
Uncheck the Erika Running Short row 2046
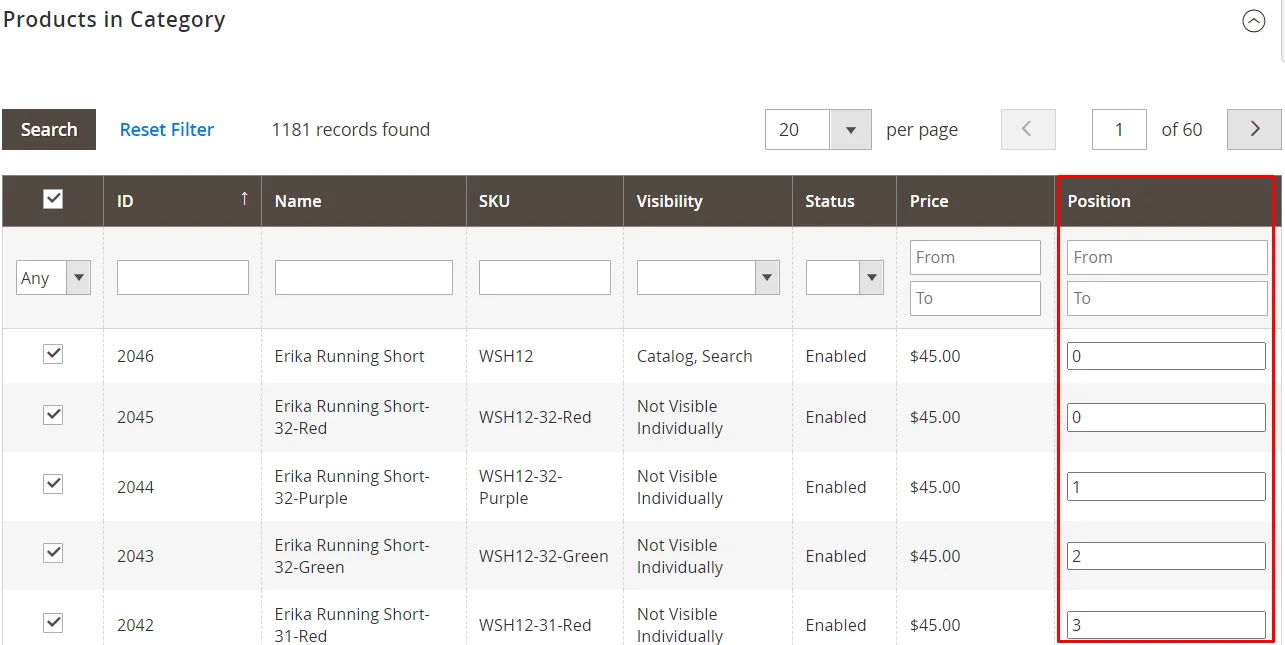(x=53, y=354)
